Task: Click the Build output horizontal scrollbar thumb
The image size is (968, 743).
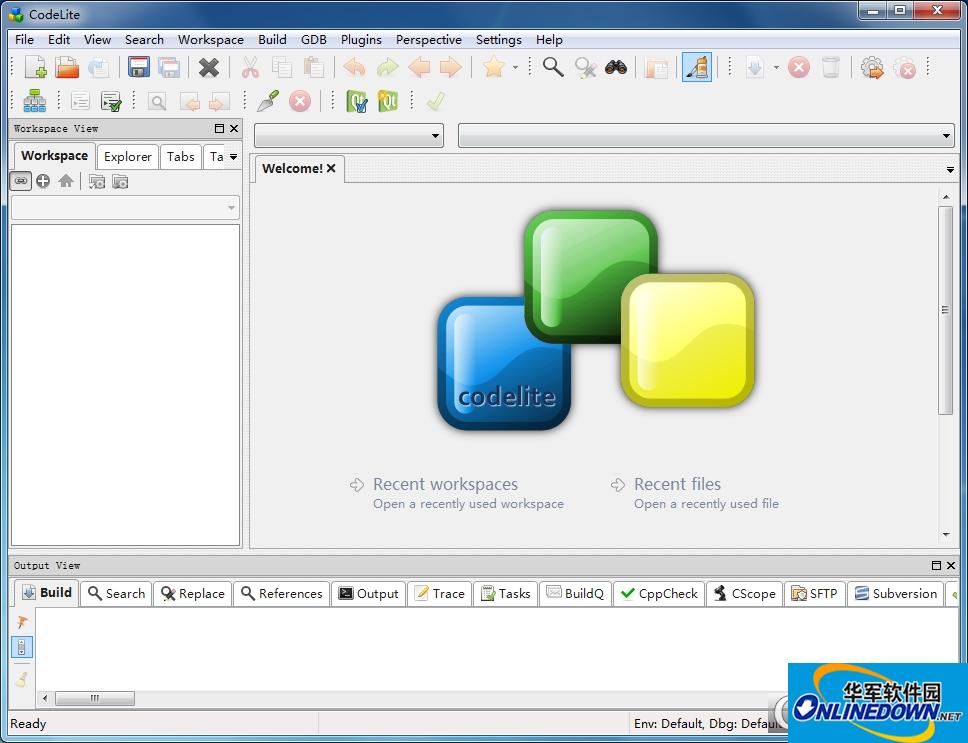Action: (94, 698)
